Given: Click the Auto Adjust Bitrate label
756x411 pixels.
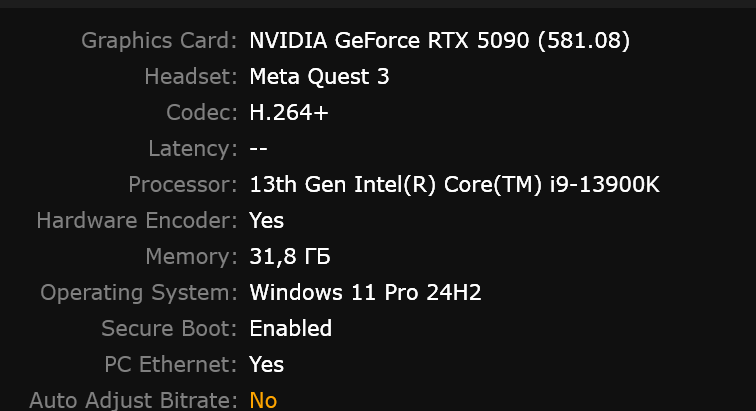Looking at the screenshot, I should (133, 400).
